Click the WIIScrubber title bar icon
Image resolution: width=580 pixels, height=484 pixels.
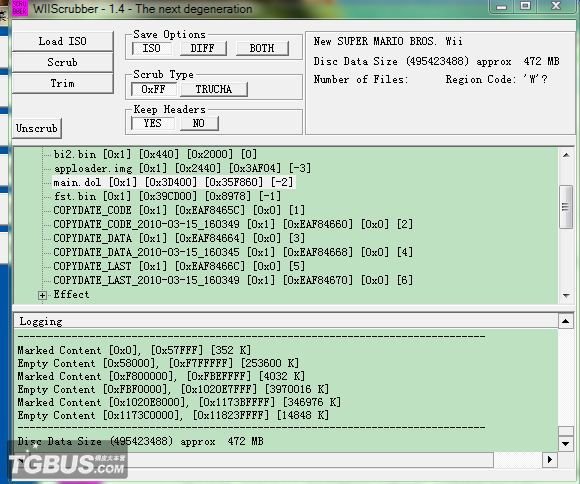[x=19, y=8]
